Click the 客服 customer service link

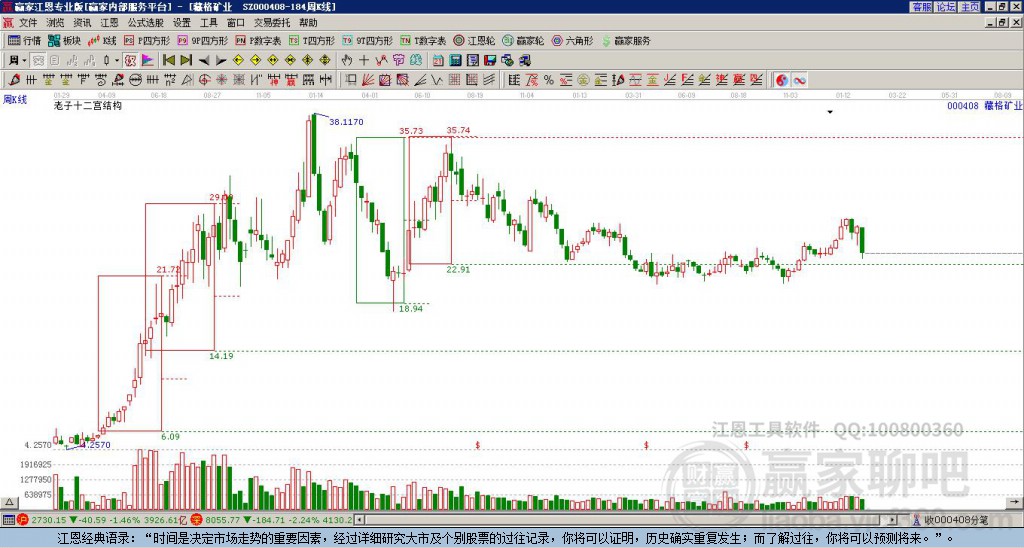click(921, 7)
